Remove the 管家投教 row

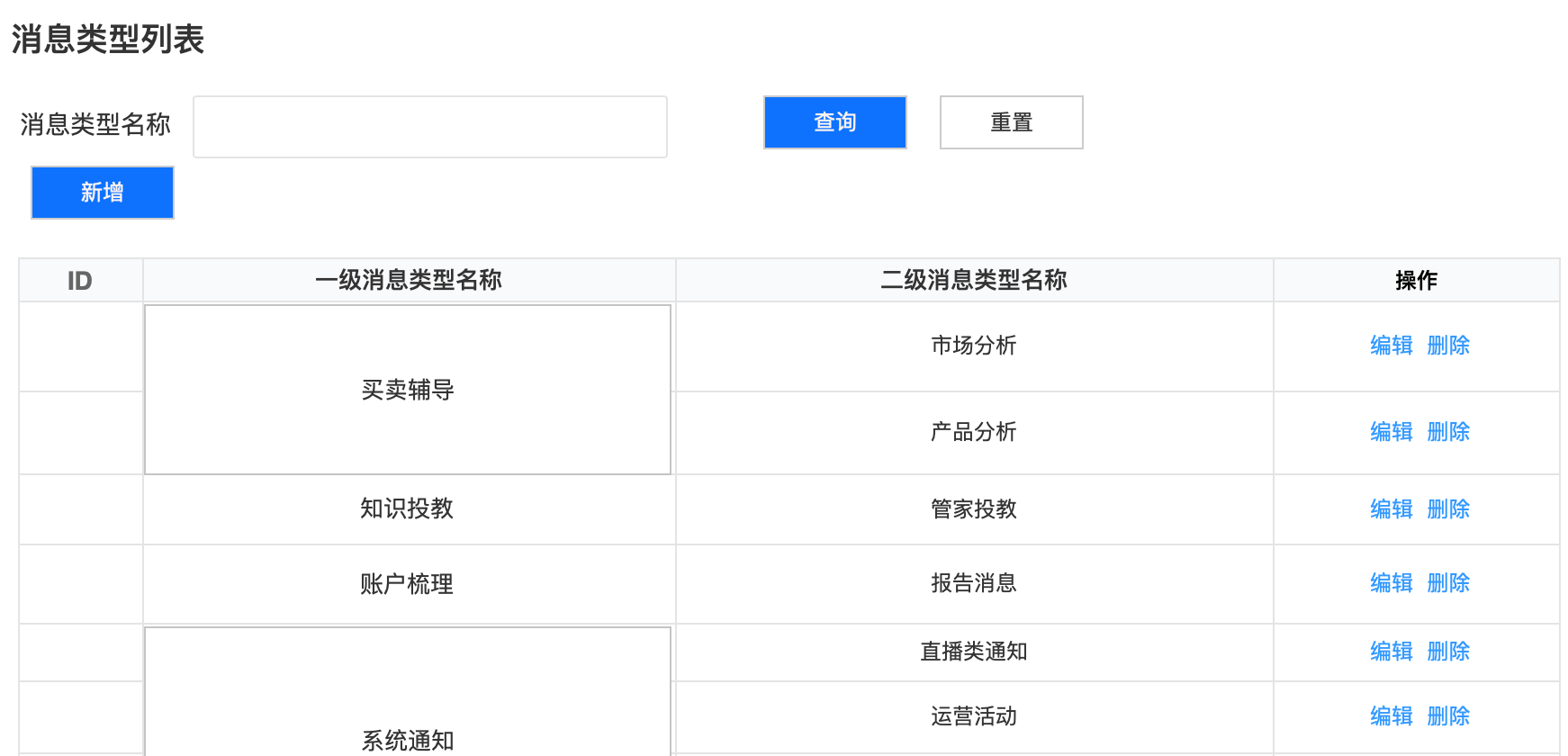point(1447,509)
